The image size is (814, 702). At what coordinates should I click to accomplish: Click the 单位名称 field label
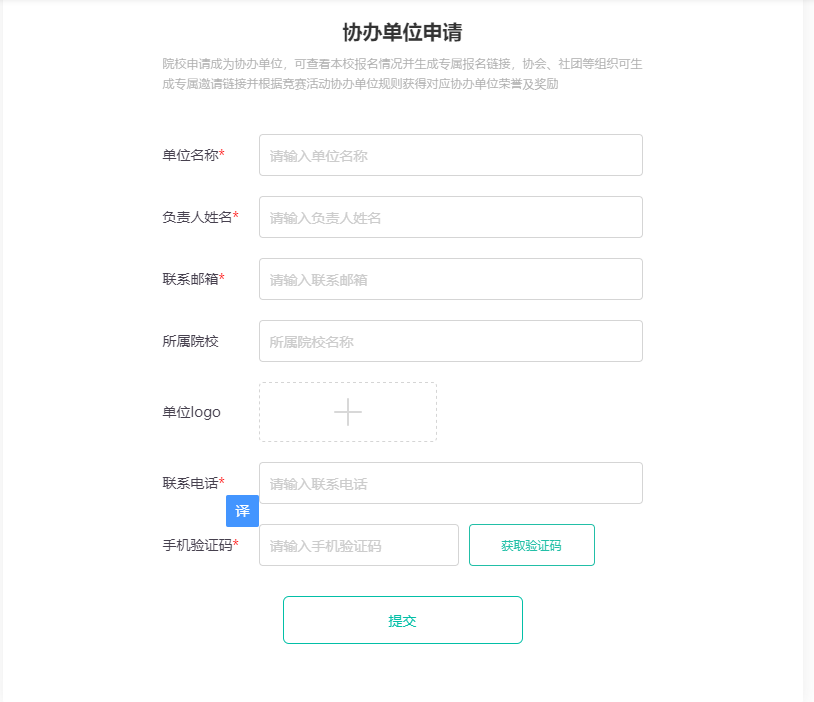tap(191, 155)
